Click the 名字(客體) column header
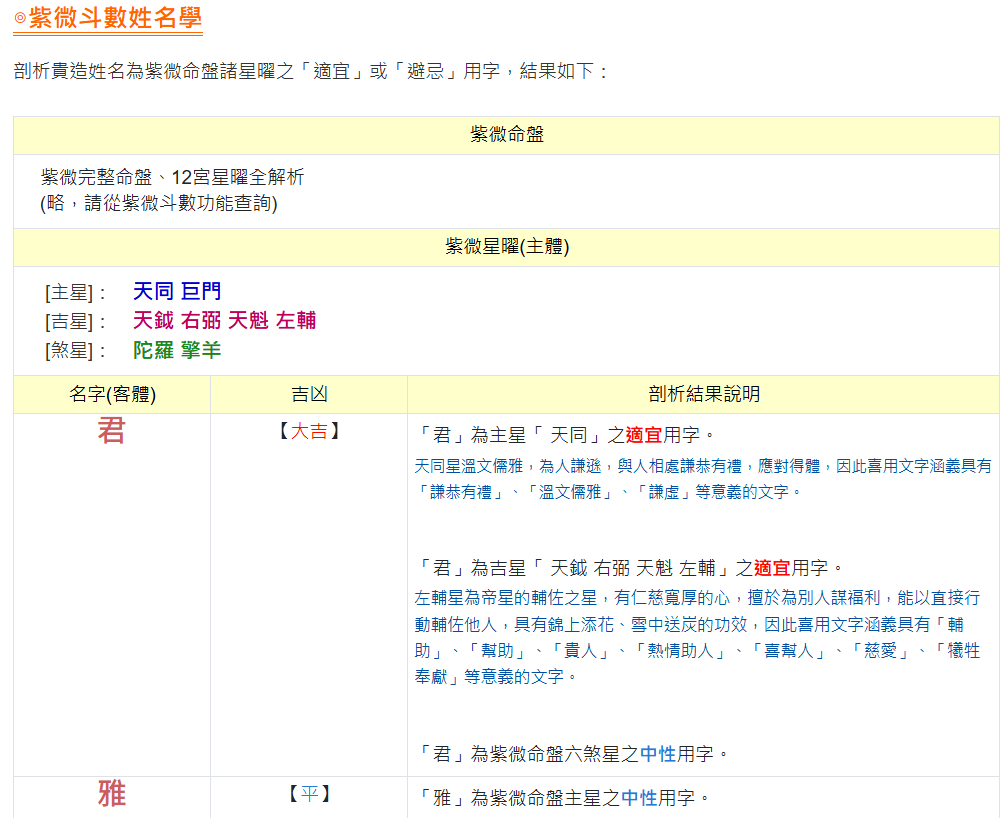Viewport: 1007px width, 818px height. [x=112, y=394]
